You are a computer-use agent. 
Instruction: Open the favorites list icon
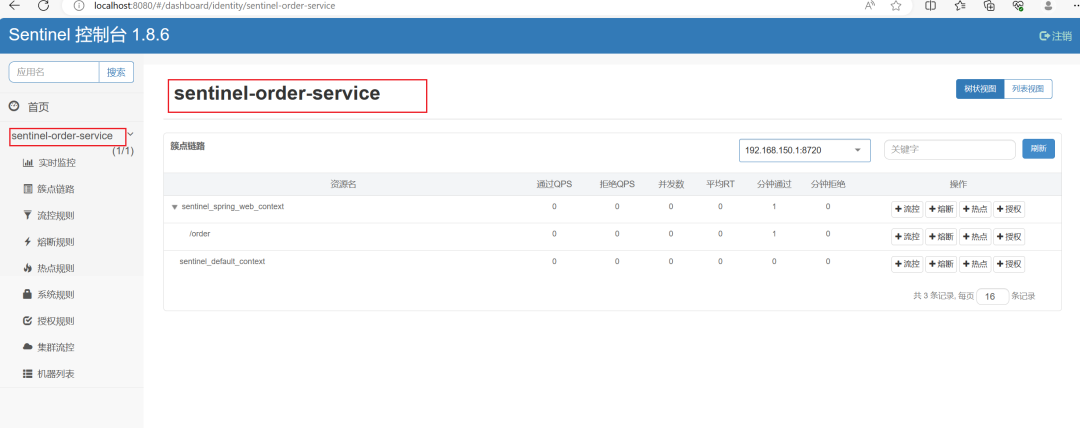(x=961, y=6)
